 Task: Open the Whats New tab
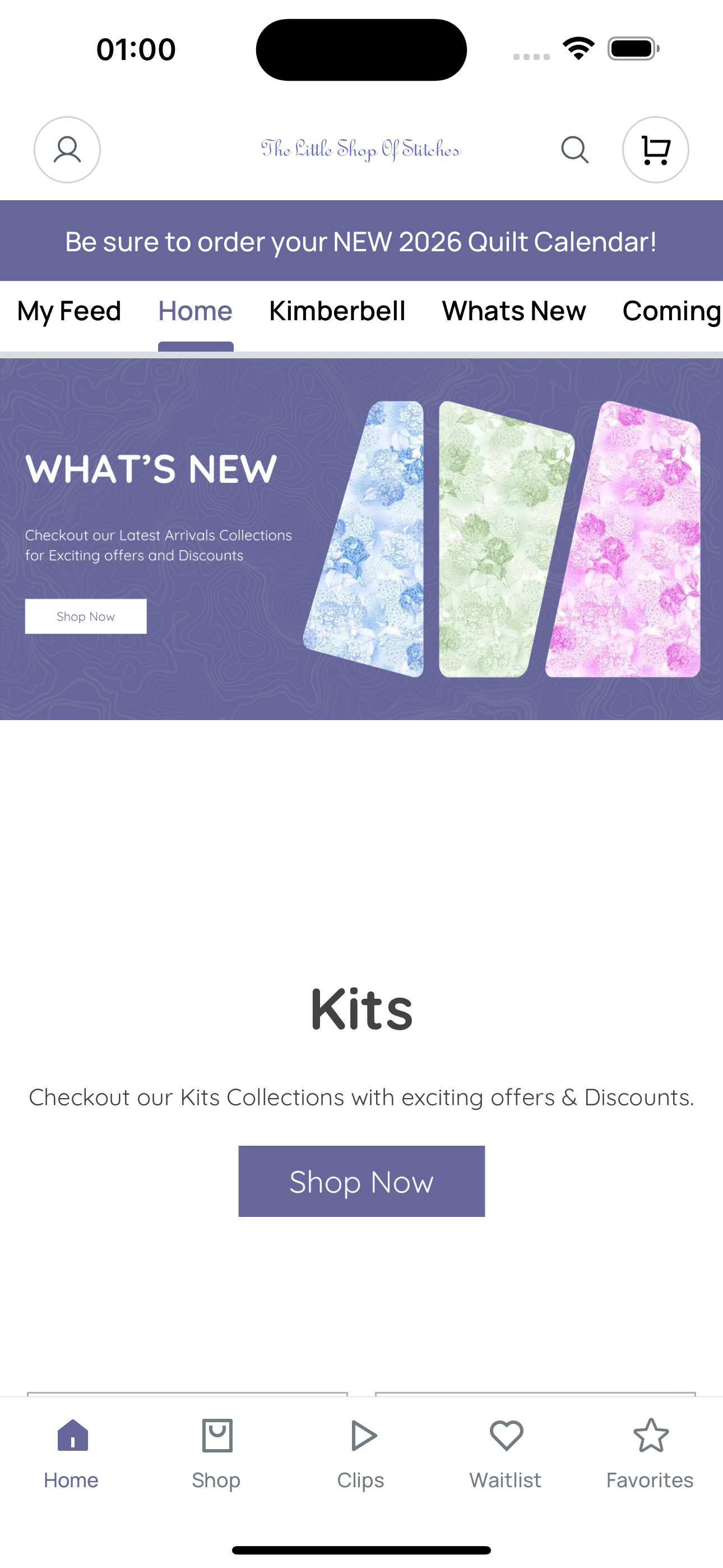click(513, 311)
